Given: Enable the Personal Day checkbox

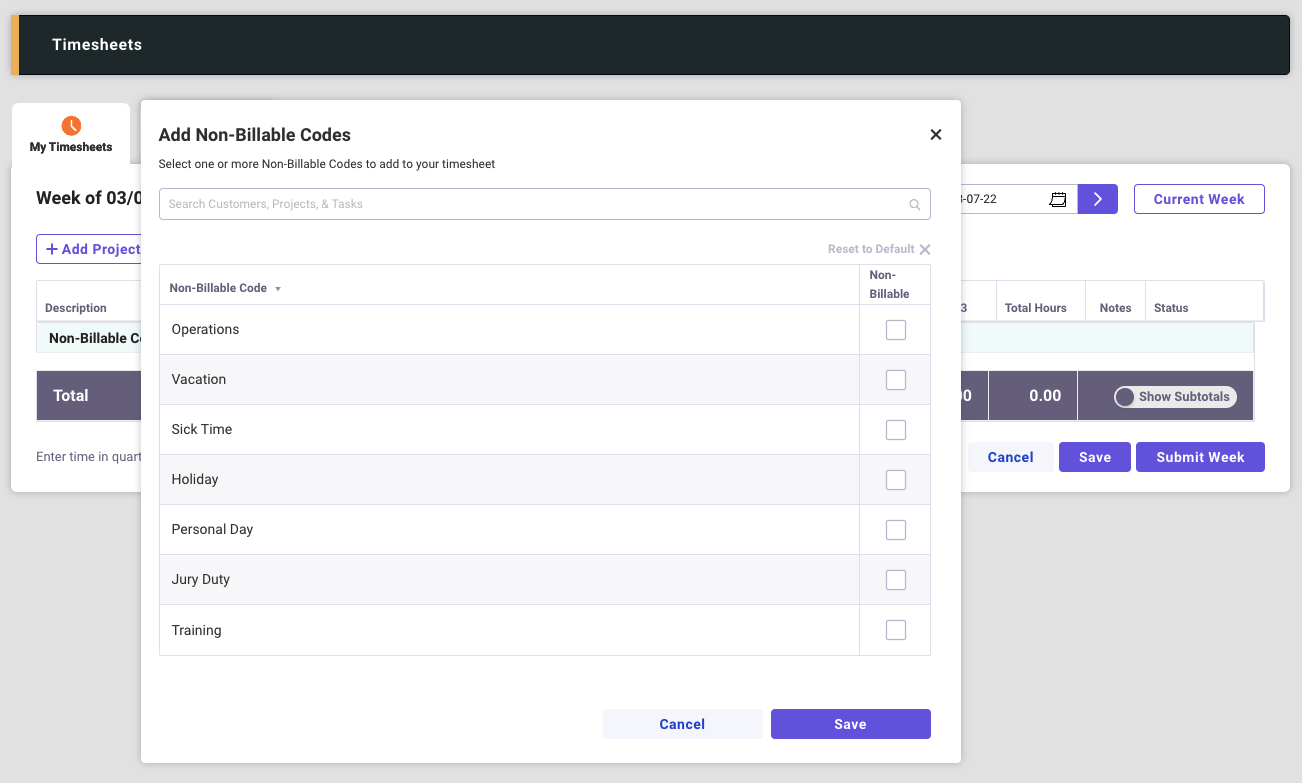Looking at the screenshot, I should [896, 530].
